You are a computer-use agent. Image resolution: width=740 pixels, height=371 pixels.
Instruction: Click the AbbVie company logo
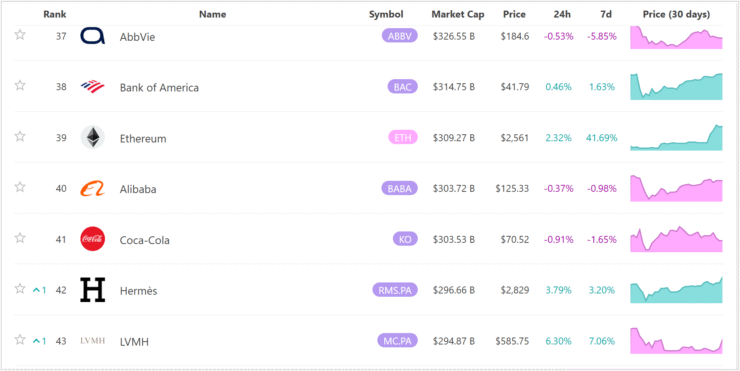(x=93, y=36)
